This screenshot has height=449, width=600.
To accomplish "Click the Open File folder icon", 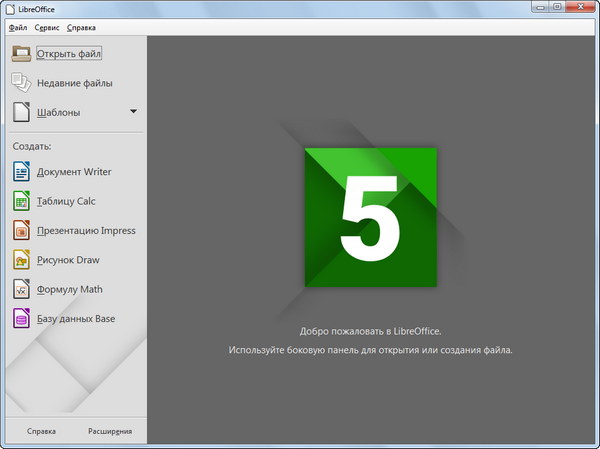I will pyautogui.click(x=22, y=53).
